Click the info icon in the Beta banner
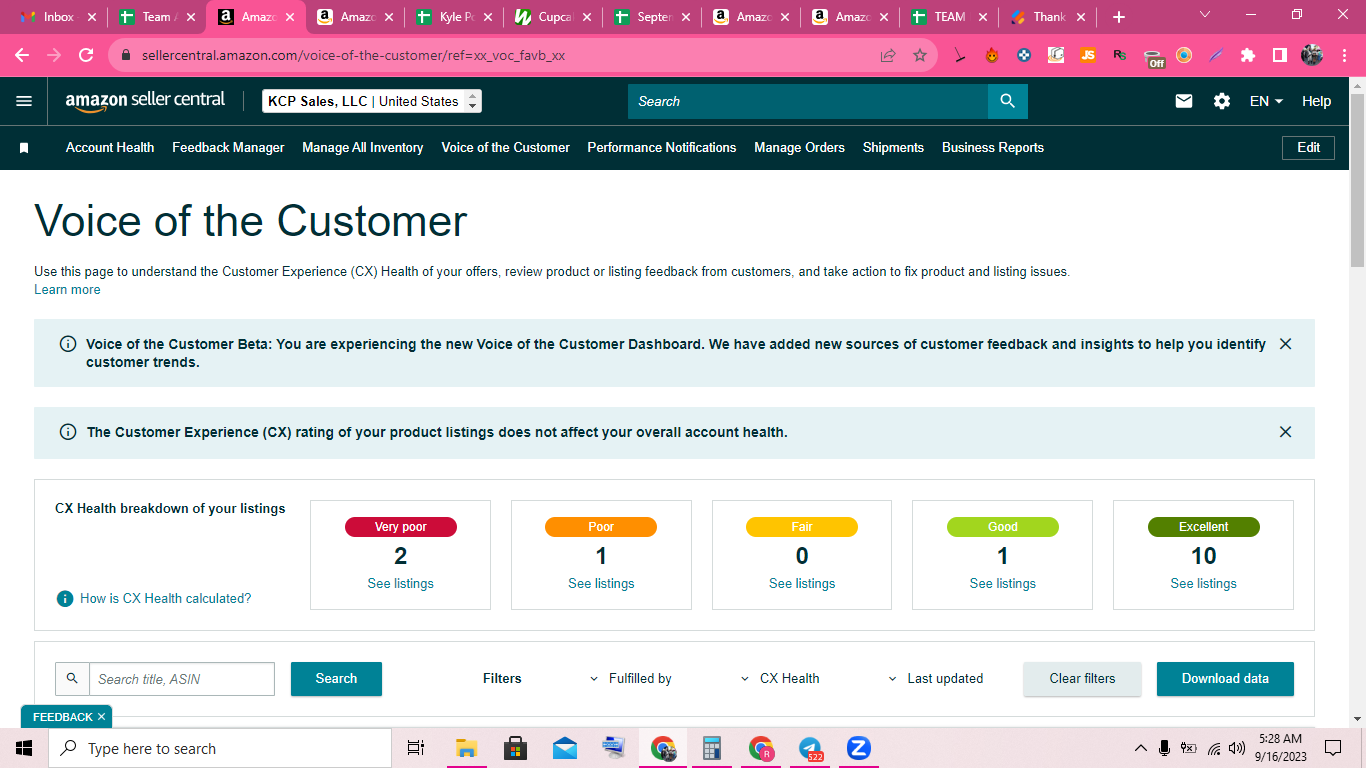The image size is (1366, 768). (68, 344)
